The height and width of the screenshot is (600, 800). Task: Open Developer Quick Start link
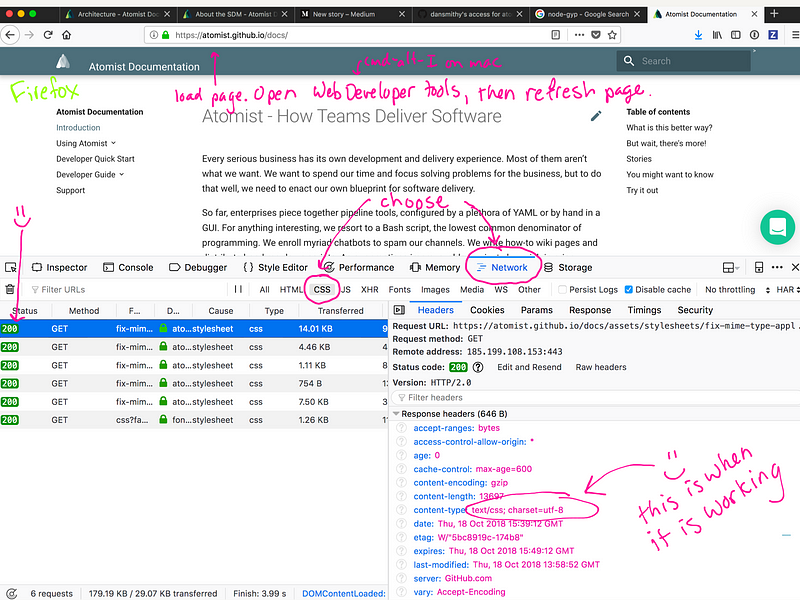click(x=95, y=159)
